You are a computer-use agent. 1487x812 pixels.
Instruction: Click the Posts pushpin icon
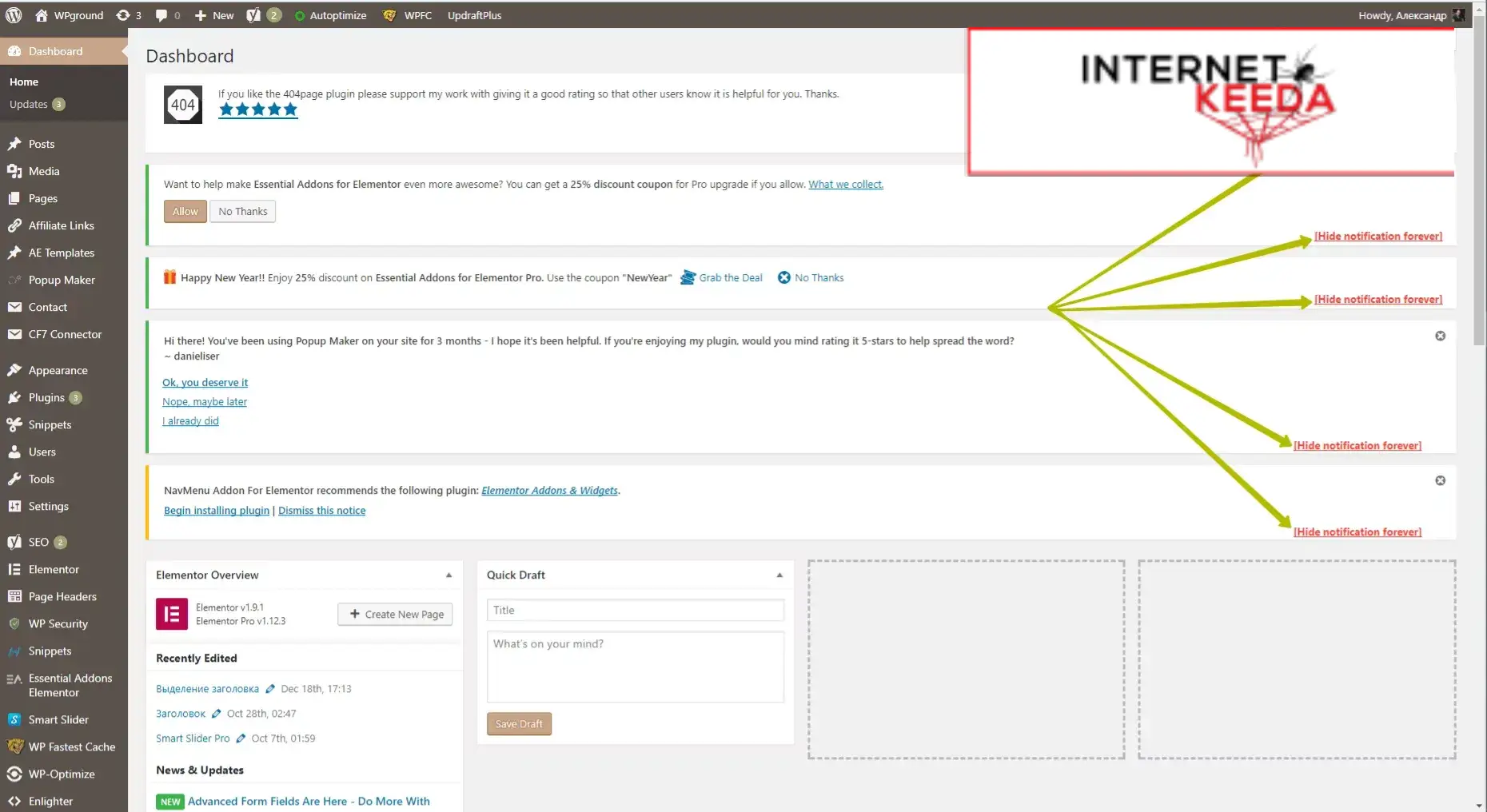[x=14, y=144]
